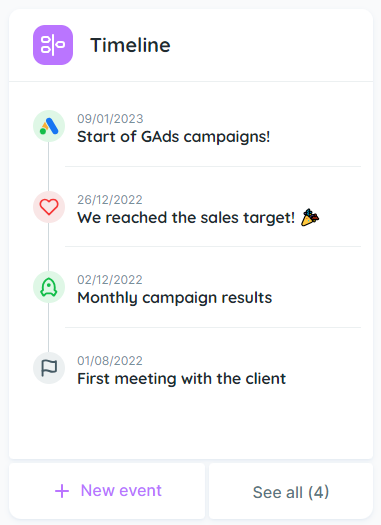Screen dimensions: 381x525
Task: Click the Timeline heading text
Action: click(x=130, y=45)
